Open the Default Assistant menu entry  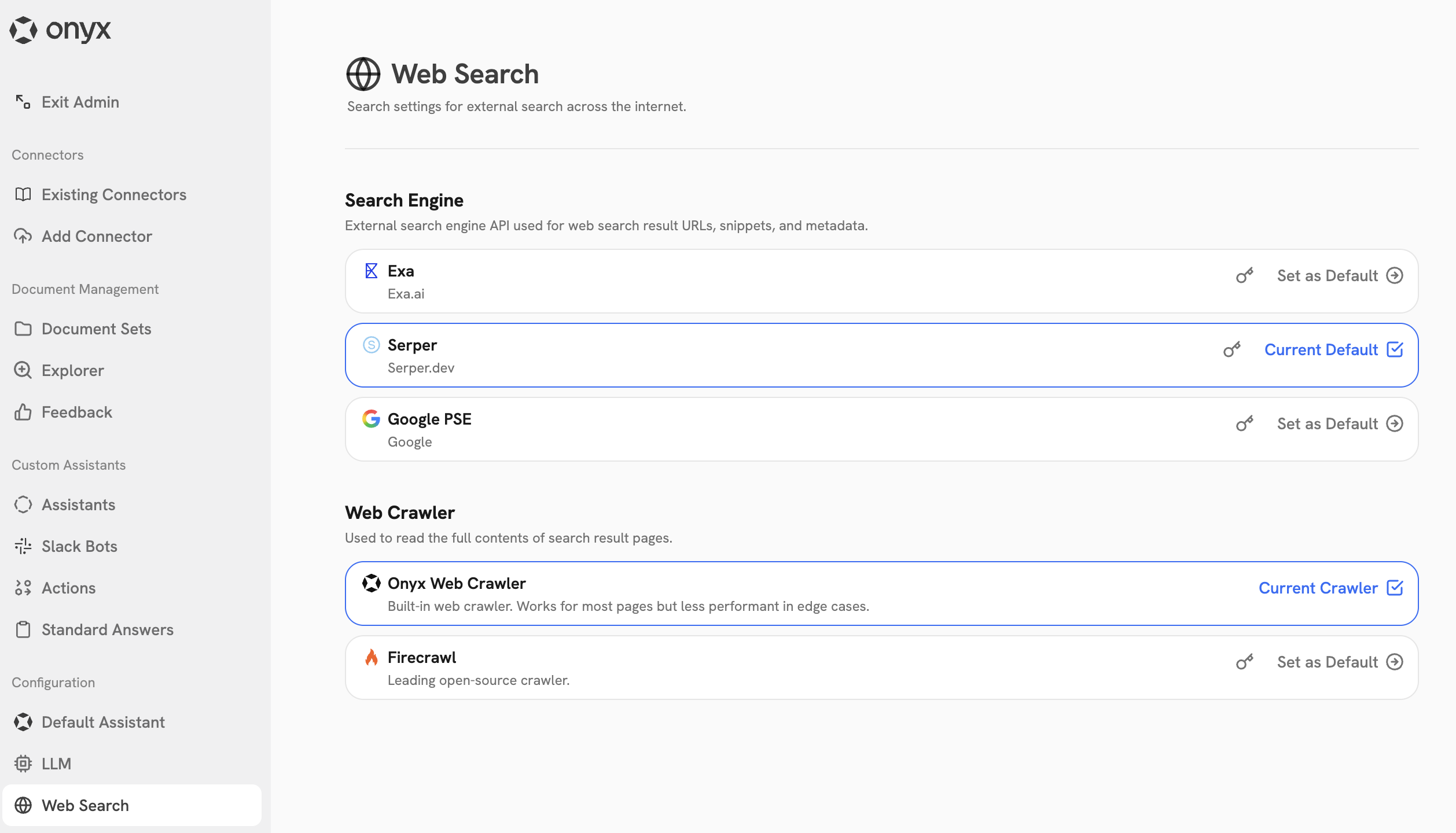point(102,722)
